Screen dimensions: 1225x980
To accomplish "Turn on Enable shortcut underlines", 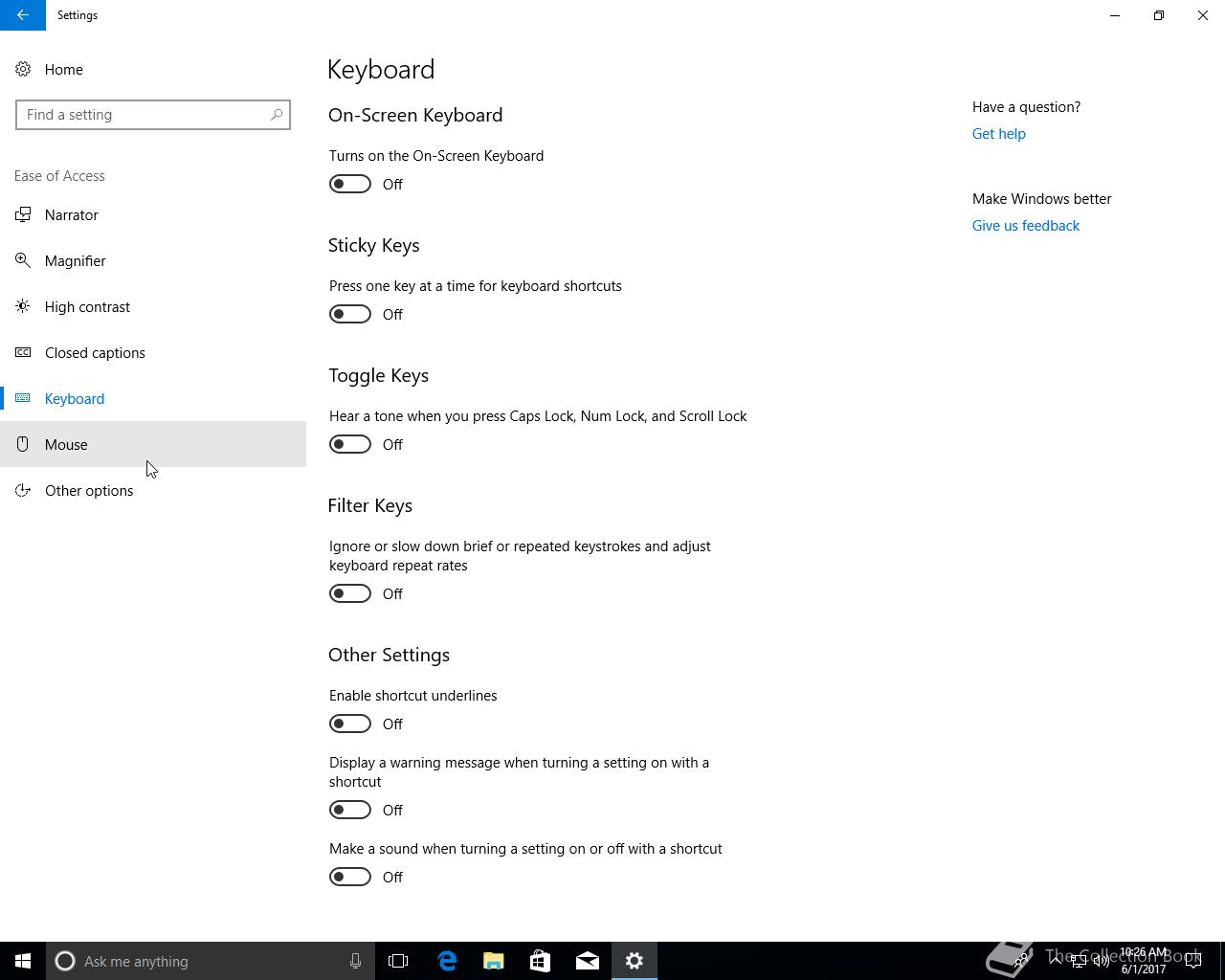I will pos(350,724).
